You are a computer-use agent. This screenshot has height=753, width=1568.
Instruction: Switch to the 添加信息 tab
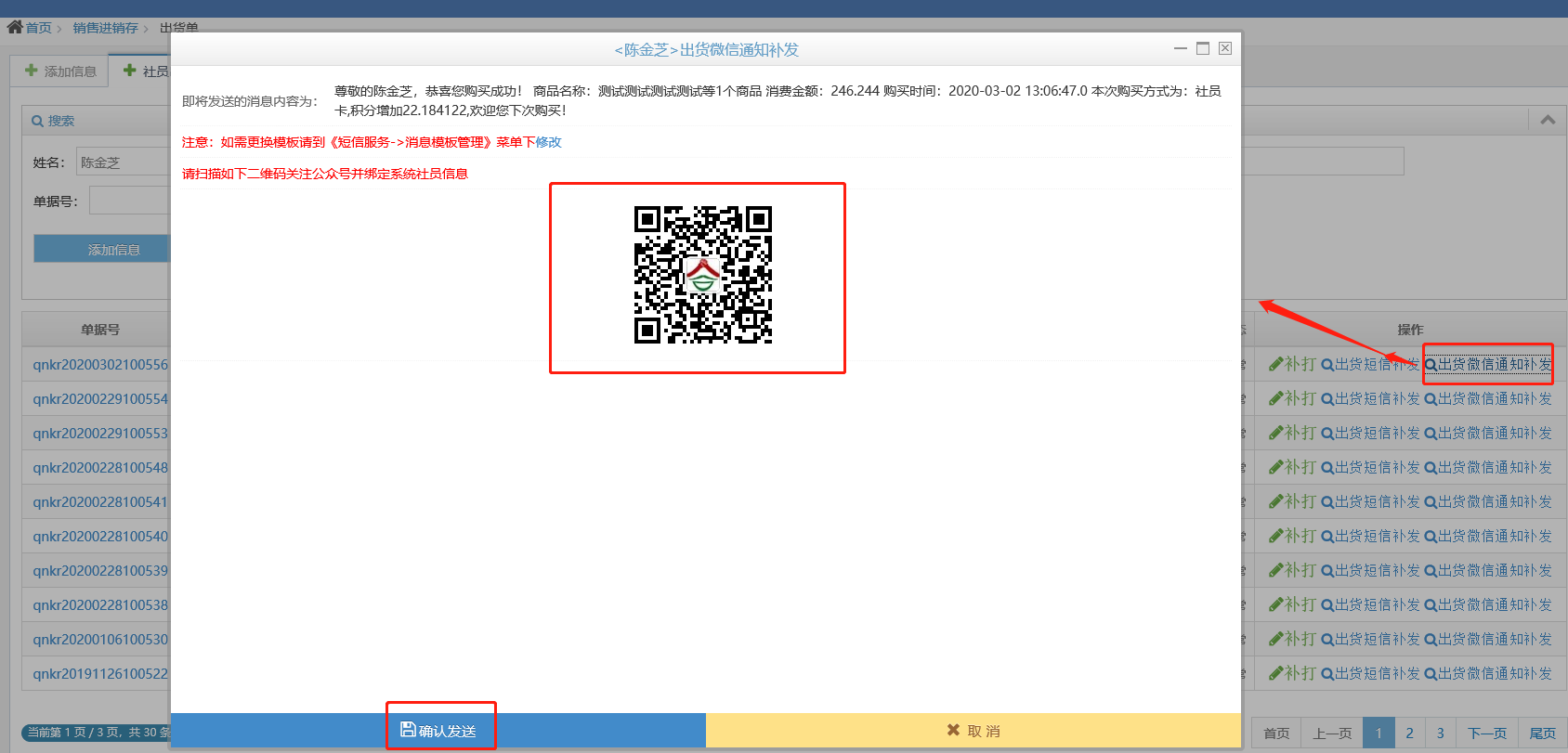(x=60, y=71)
